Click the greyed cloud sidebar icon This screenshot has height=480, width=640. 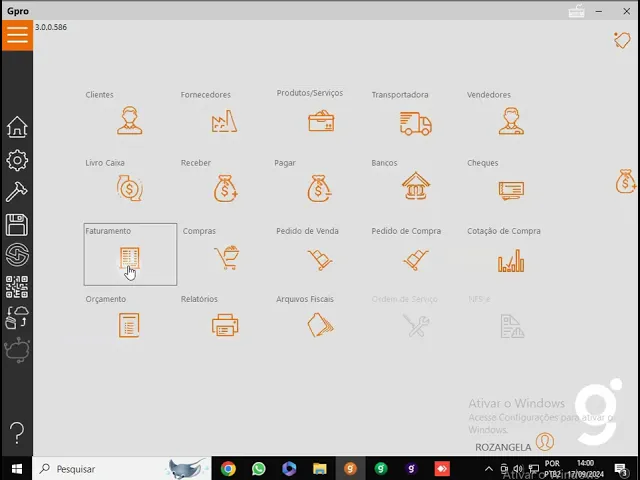click(x=17, y=350)
